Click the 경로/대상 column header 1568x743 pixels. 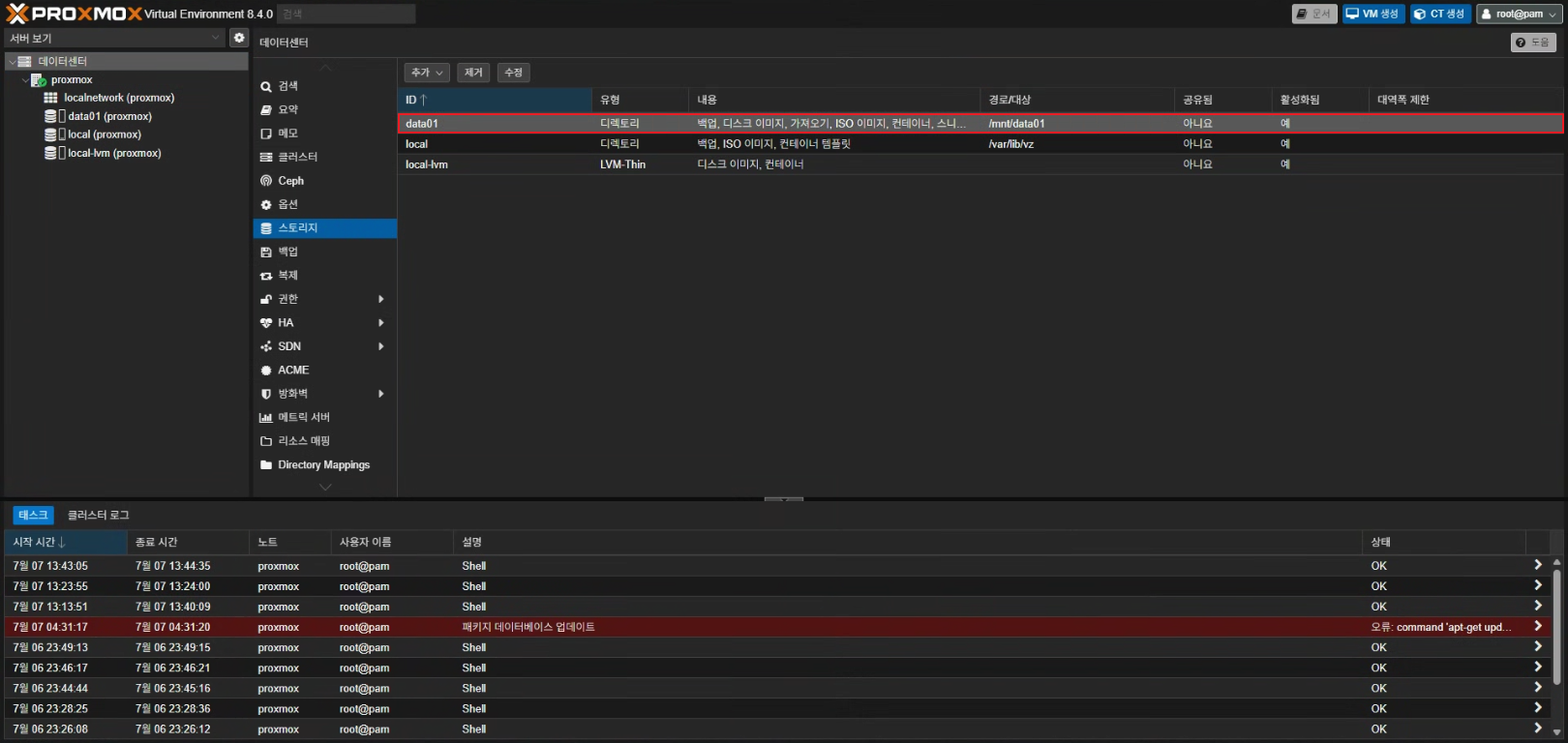tap(1077, 100)
